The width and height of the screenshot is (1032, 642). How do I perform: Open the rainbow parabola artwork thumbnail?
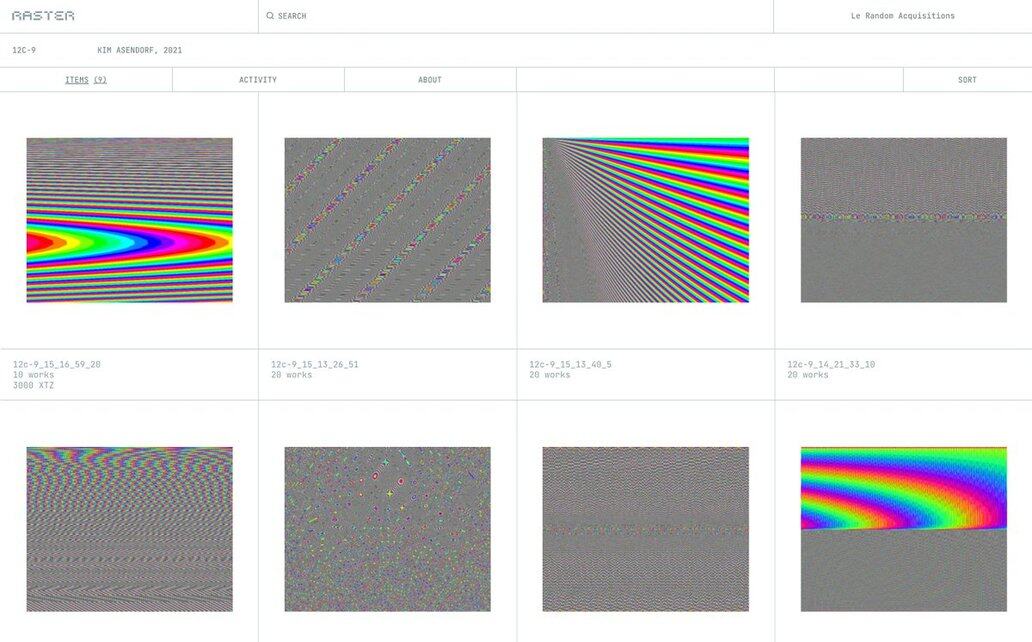point(129,220)
